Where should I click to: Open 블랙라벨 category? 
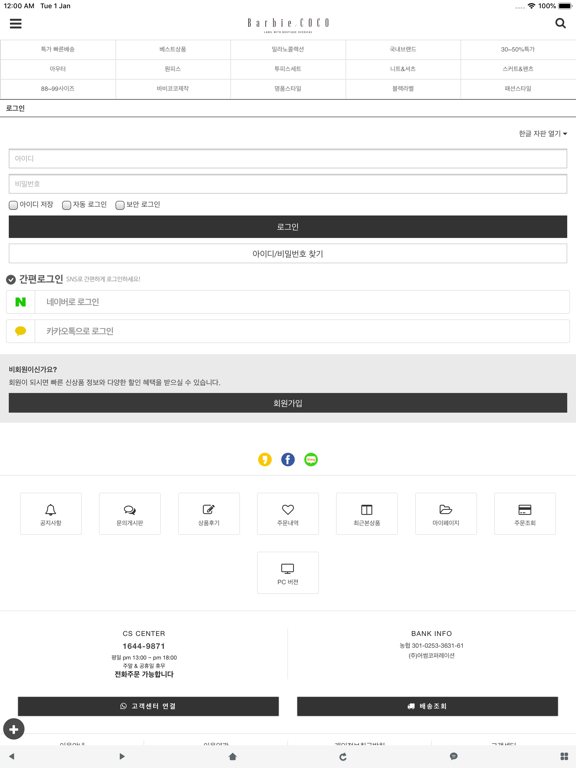click(x=403, y=89)
